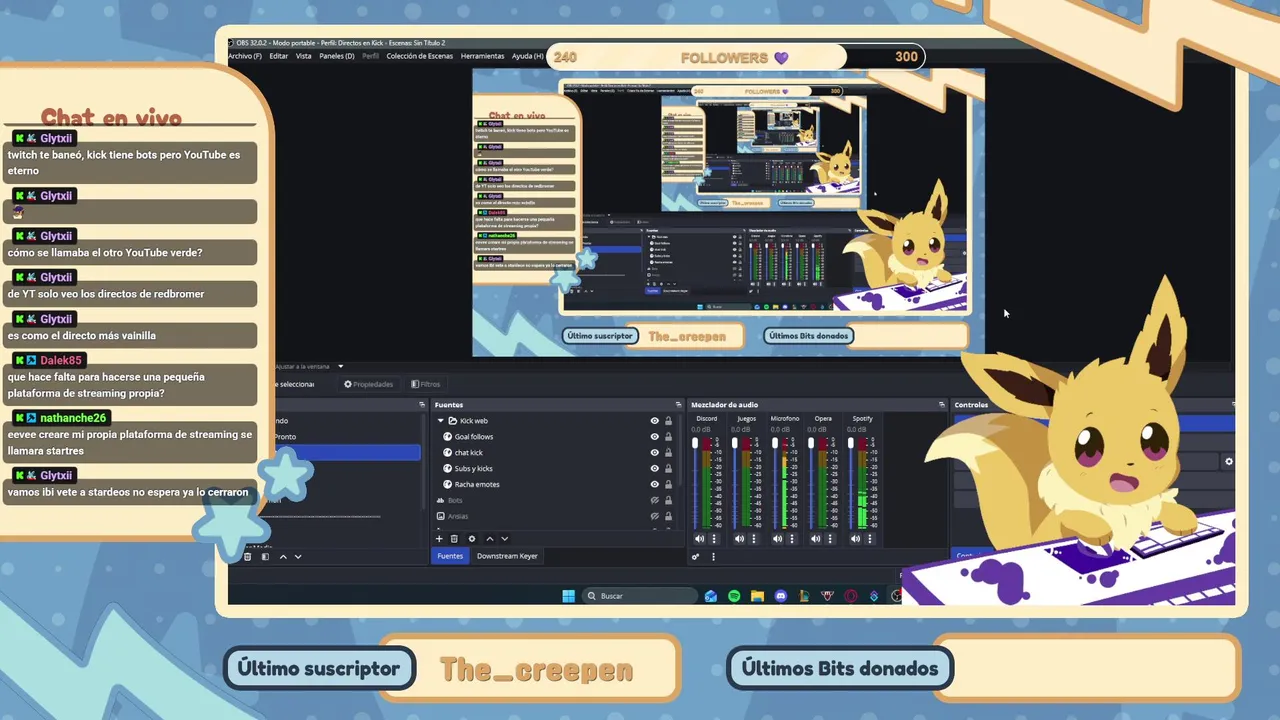Hide the Kick web group

click(655, 421)
